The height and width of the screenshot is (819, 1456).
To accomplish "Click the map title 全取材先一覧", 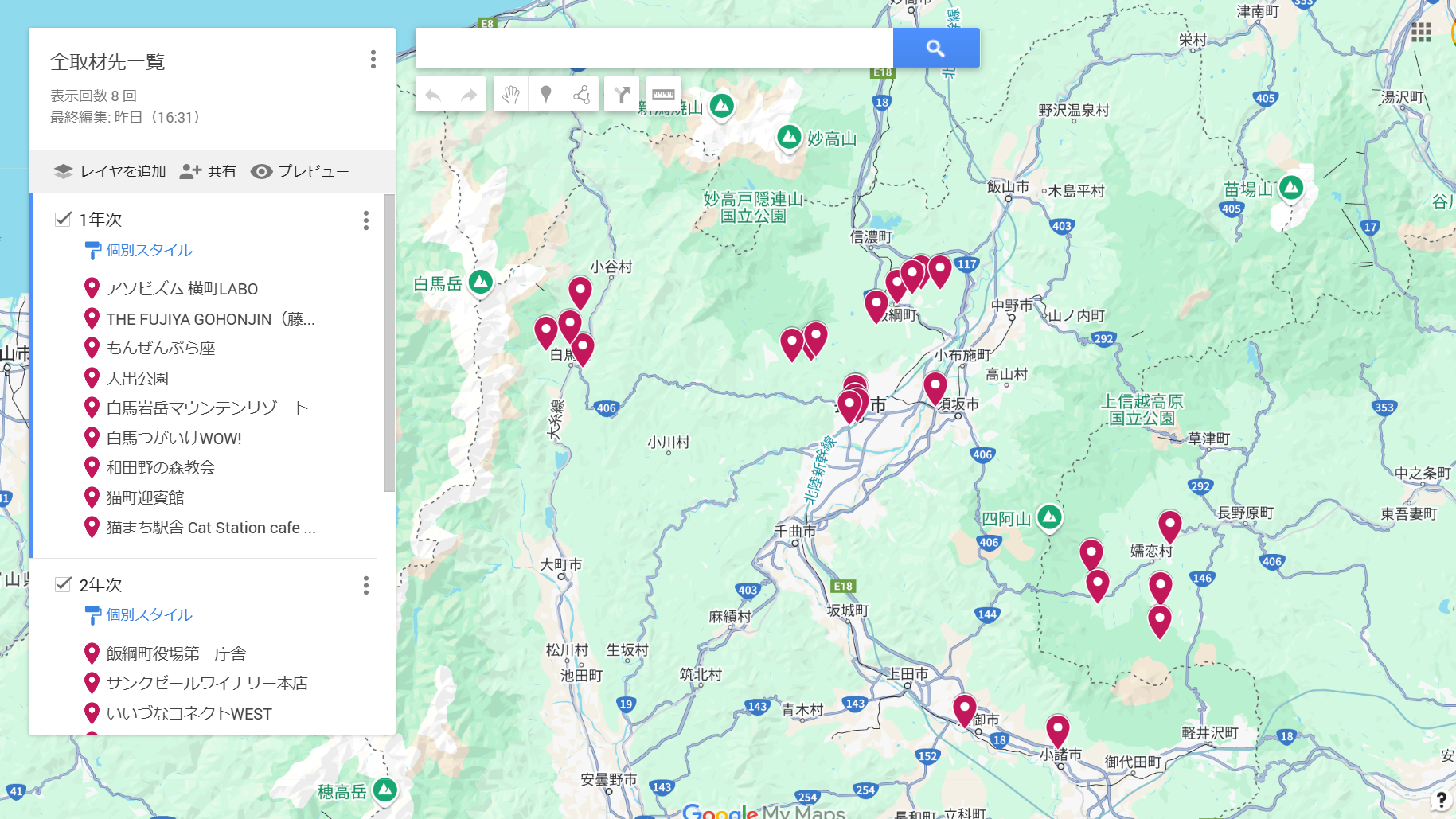I will click(107, 62).
